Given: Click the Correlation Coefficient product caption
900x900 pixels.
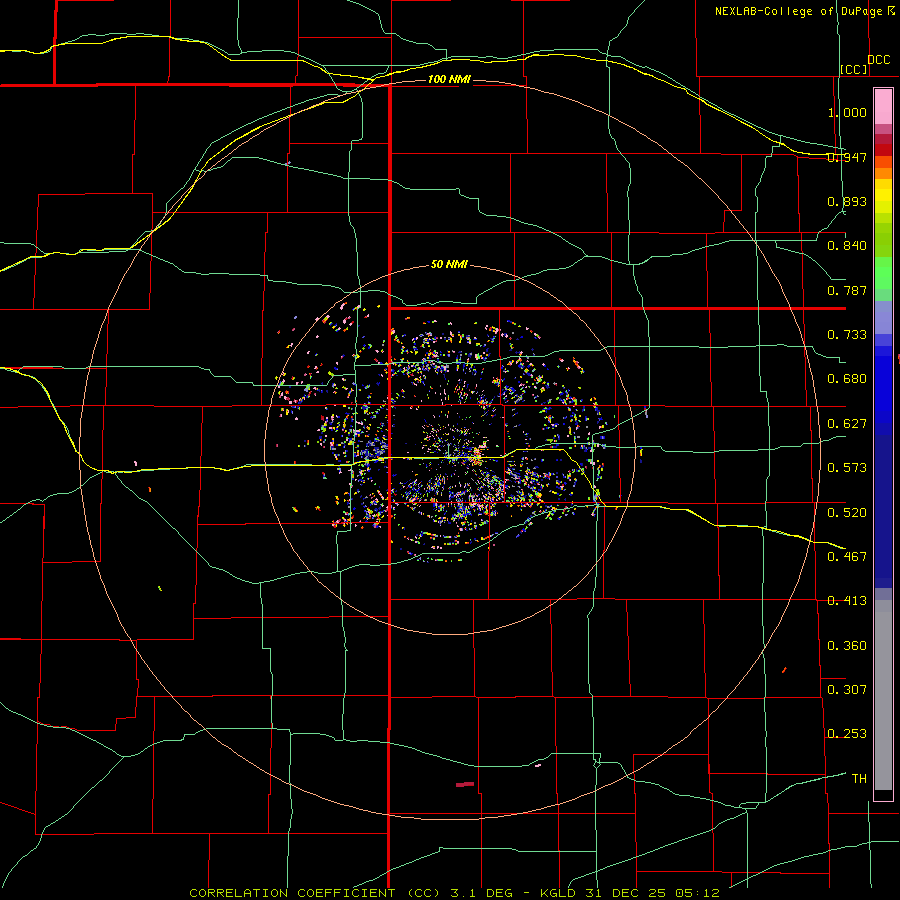Looking at the screenshot, I should pos(455,893).
